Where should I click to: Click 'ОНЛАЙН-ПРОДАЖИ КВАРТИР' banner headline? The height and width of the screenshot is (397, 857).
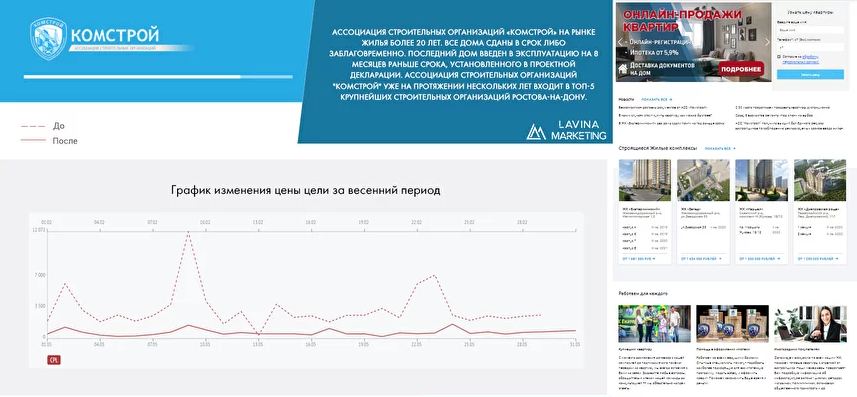(682, 20)
